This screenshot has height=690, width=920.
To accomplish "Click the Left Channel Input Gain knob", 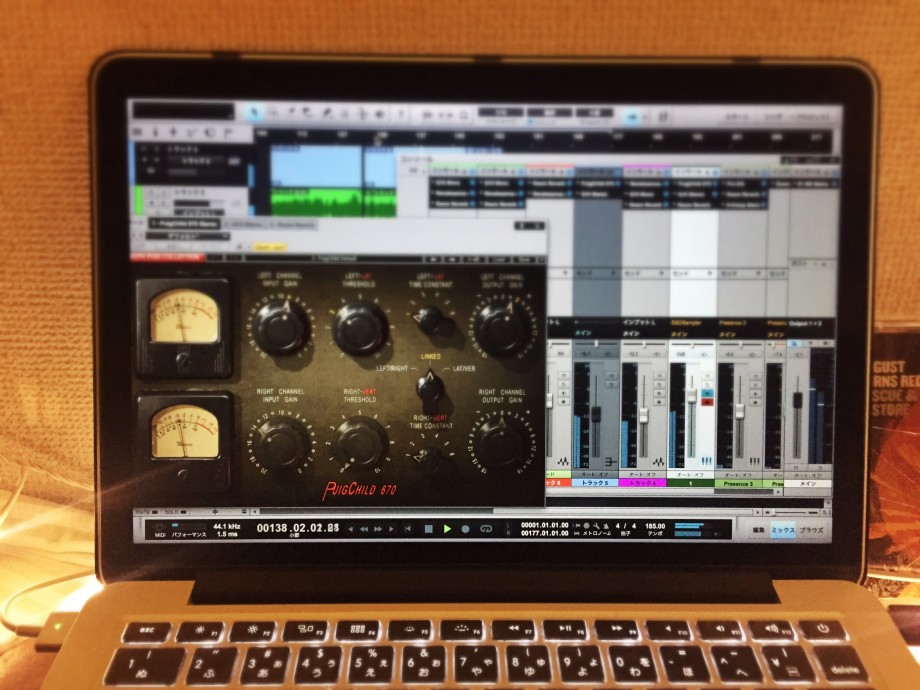I will [x=281, y=328].
